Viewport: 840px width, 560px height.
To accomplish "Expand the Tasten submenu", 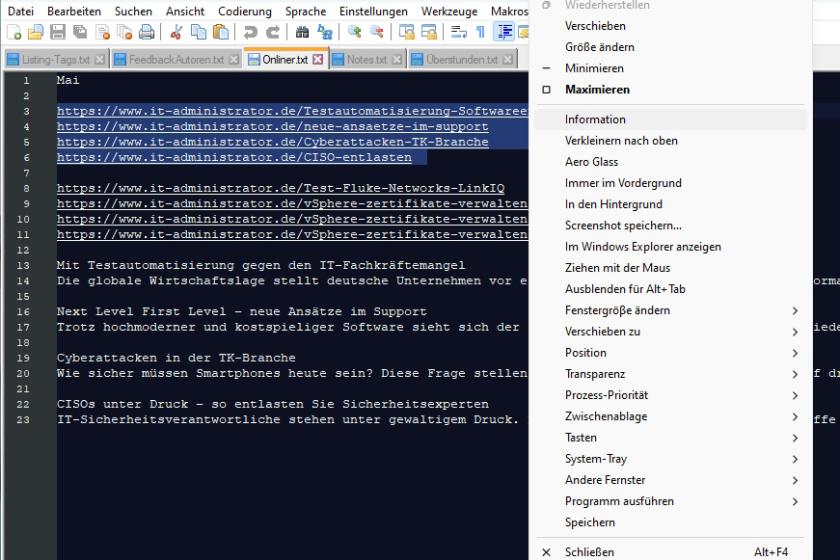I will pyautogui.click(x=670, y=438).
